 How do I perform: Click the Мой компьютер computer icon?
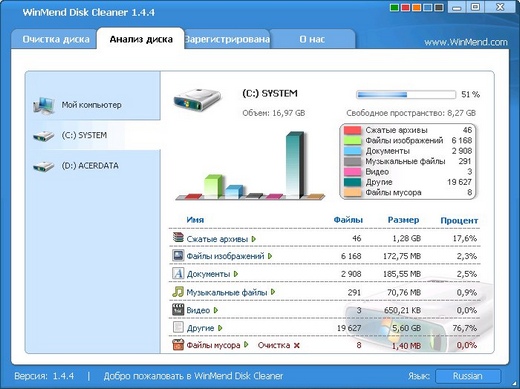point(44,106)
